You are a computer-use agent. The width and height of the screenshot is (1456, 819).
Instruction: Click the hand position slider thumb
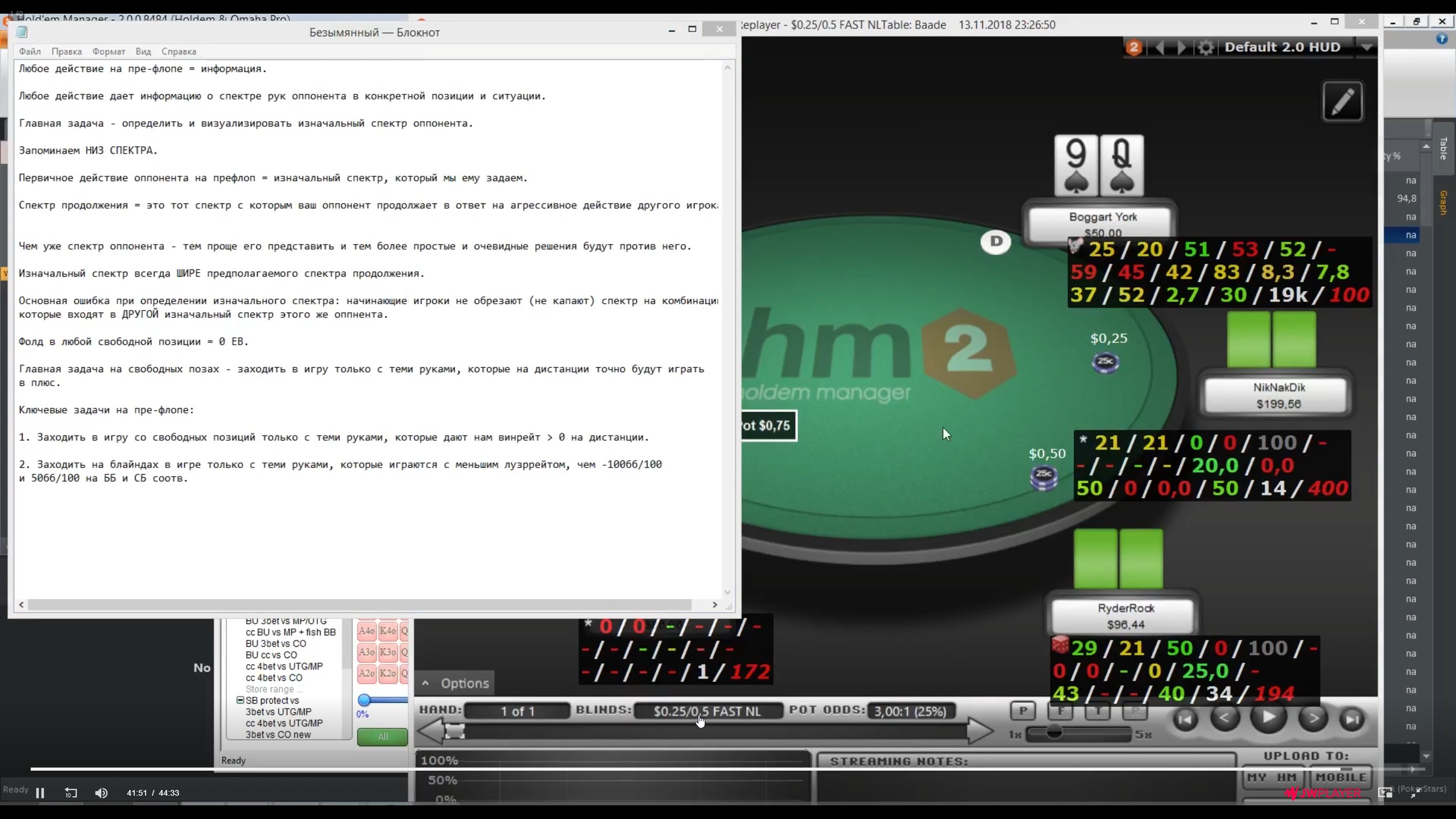[454, 731]
